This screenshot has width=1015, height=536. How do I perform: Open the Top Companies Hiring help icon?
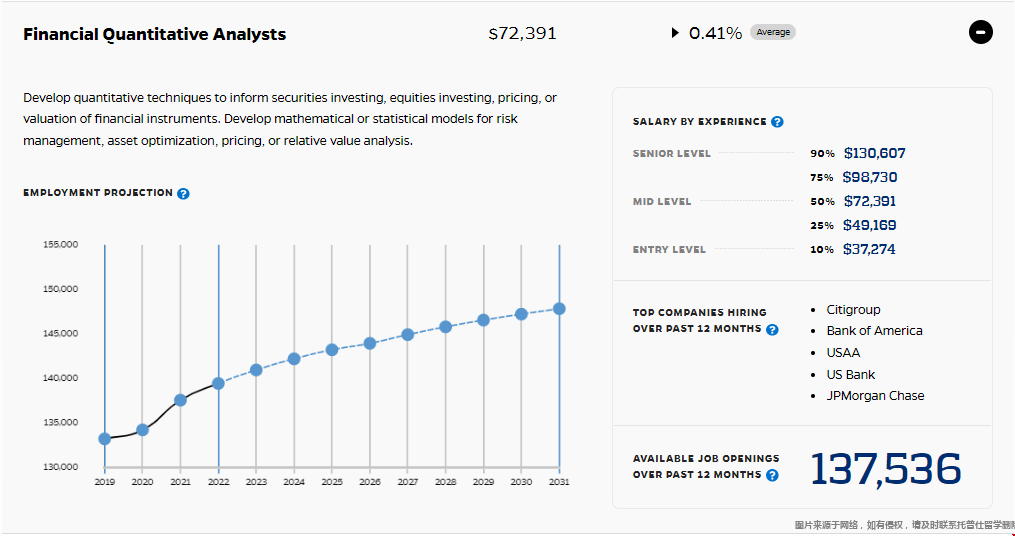772,329
